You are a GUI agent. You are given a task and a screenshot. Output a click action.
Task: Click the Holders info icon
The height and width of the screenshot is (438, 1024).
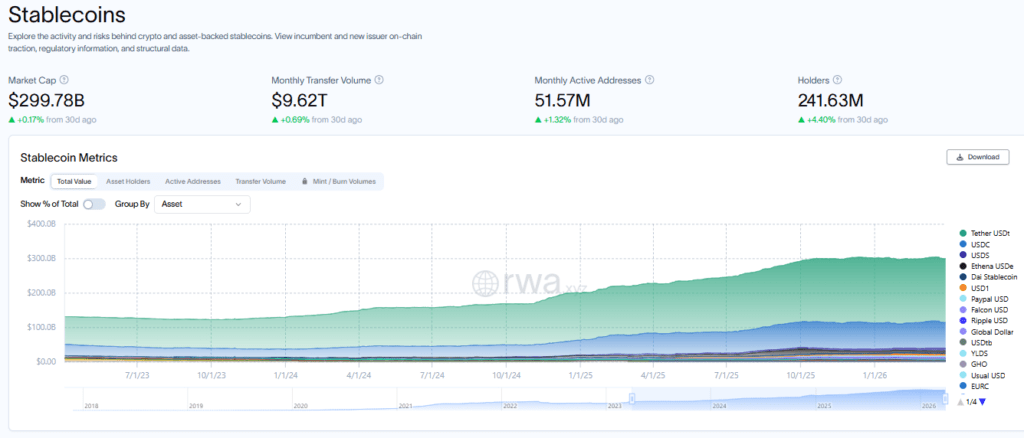point(837,80)
